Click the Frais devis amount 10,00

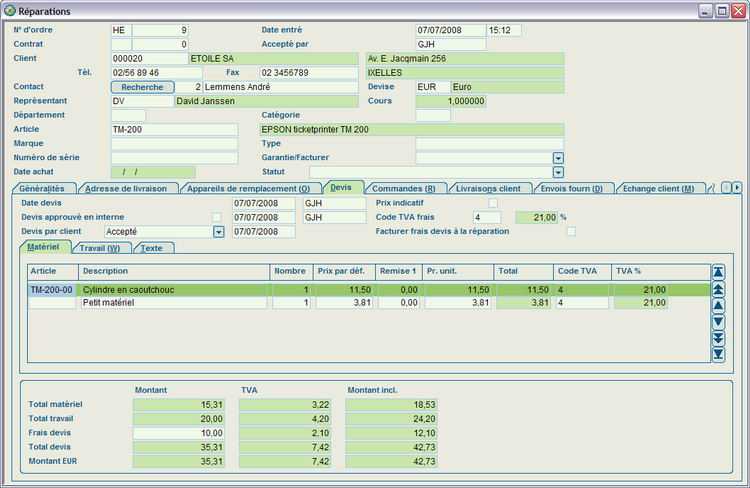tap(178, 433)
